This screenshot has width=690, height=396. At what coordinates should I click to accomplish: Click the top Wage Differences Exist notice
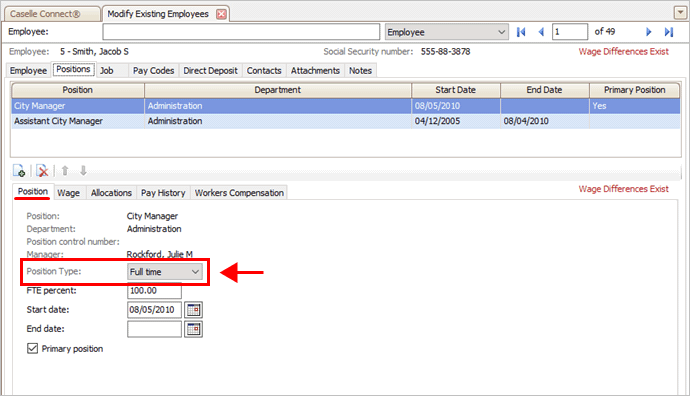pyautogui.click(x=624, y=51)
